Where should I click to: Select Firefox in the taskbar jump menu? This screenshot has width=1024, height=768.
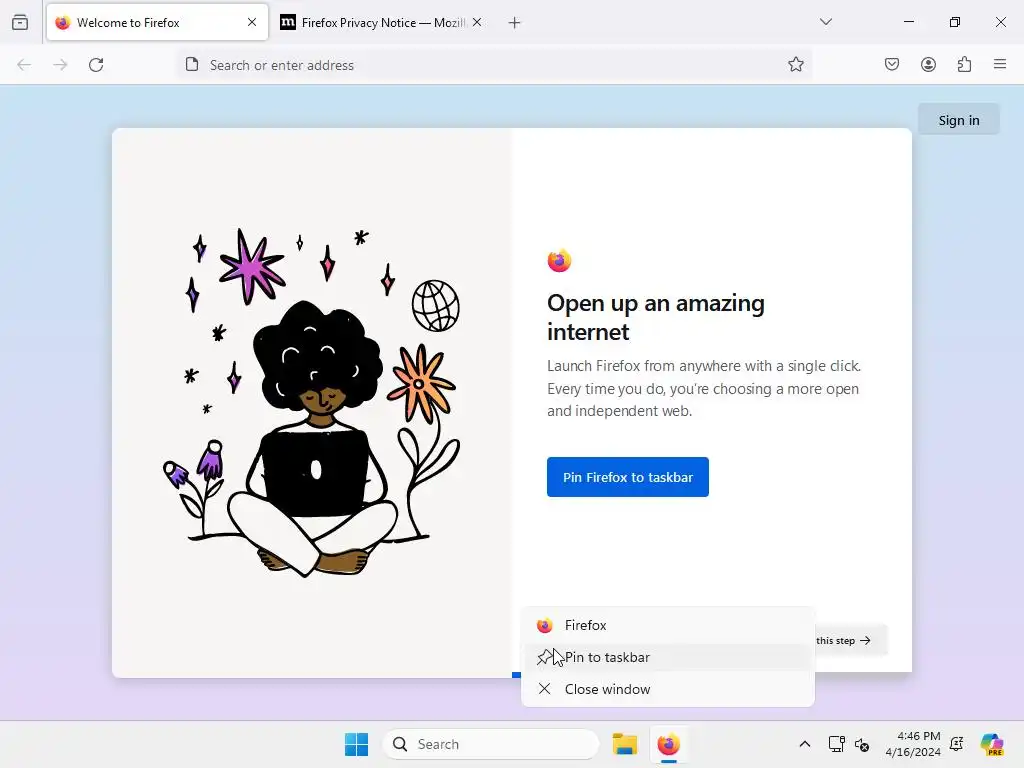click(667, 625)
